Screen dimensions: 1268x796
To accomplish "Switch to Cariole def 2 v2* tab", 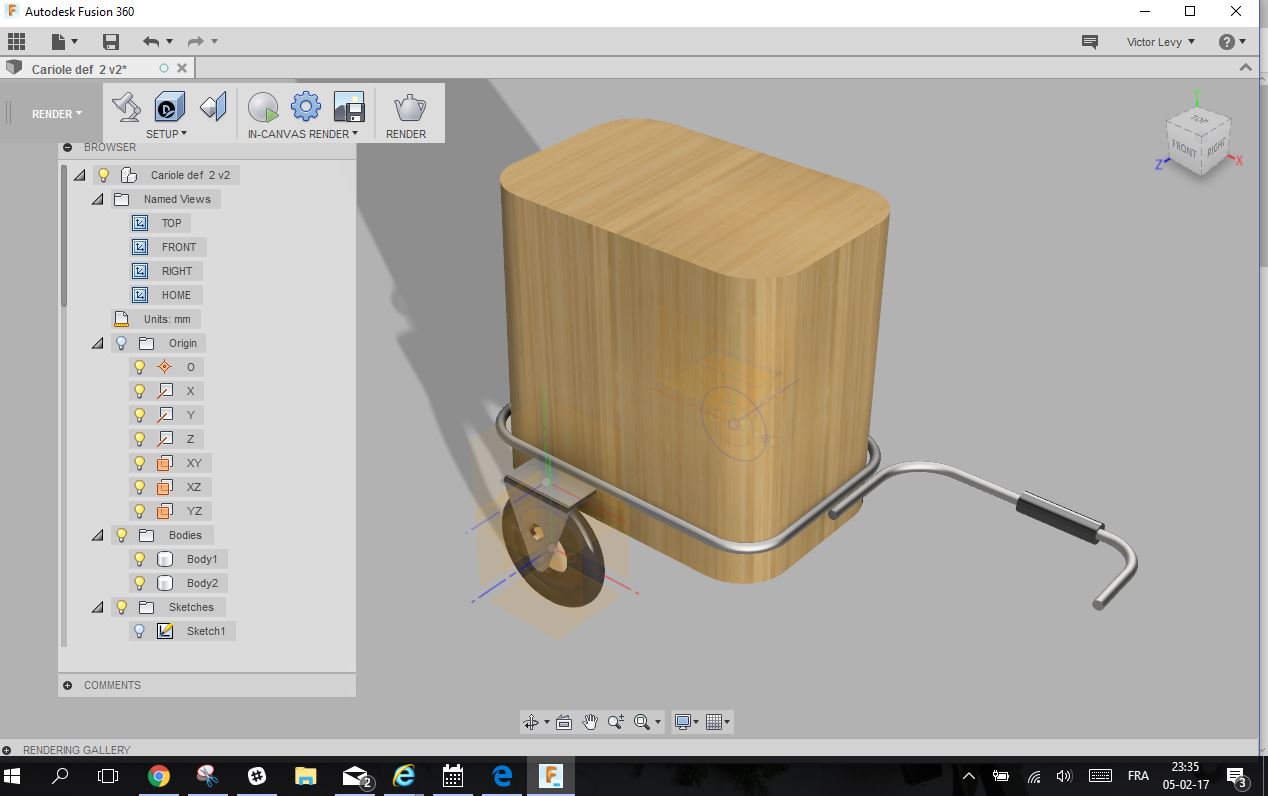I will [79, 69].
